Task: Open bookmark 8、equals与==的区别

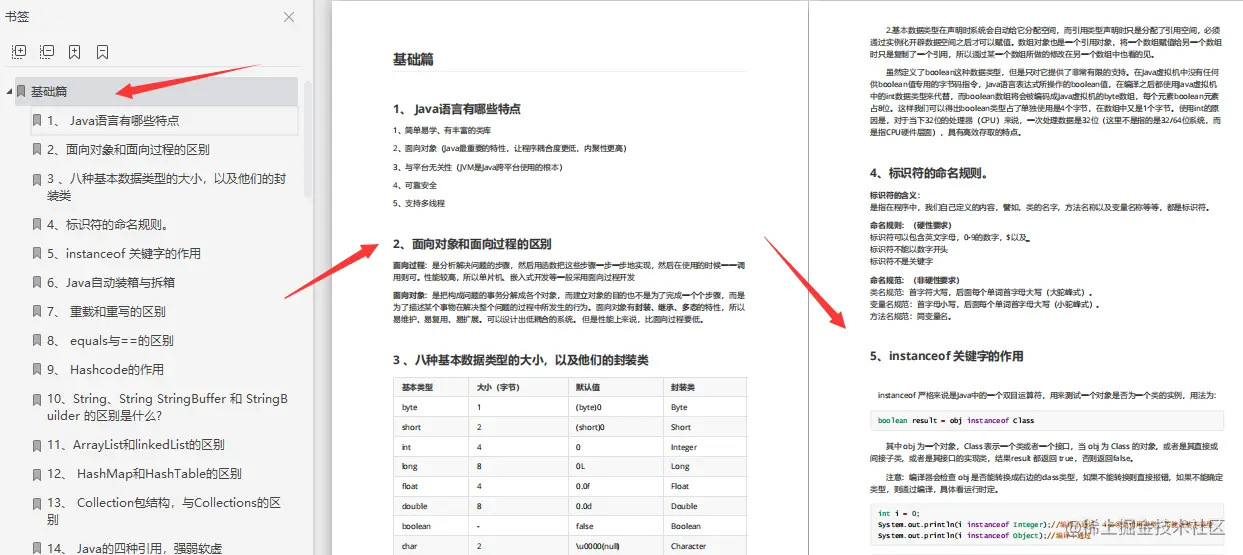Action: (110, 341)
